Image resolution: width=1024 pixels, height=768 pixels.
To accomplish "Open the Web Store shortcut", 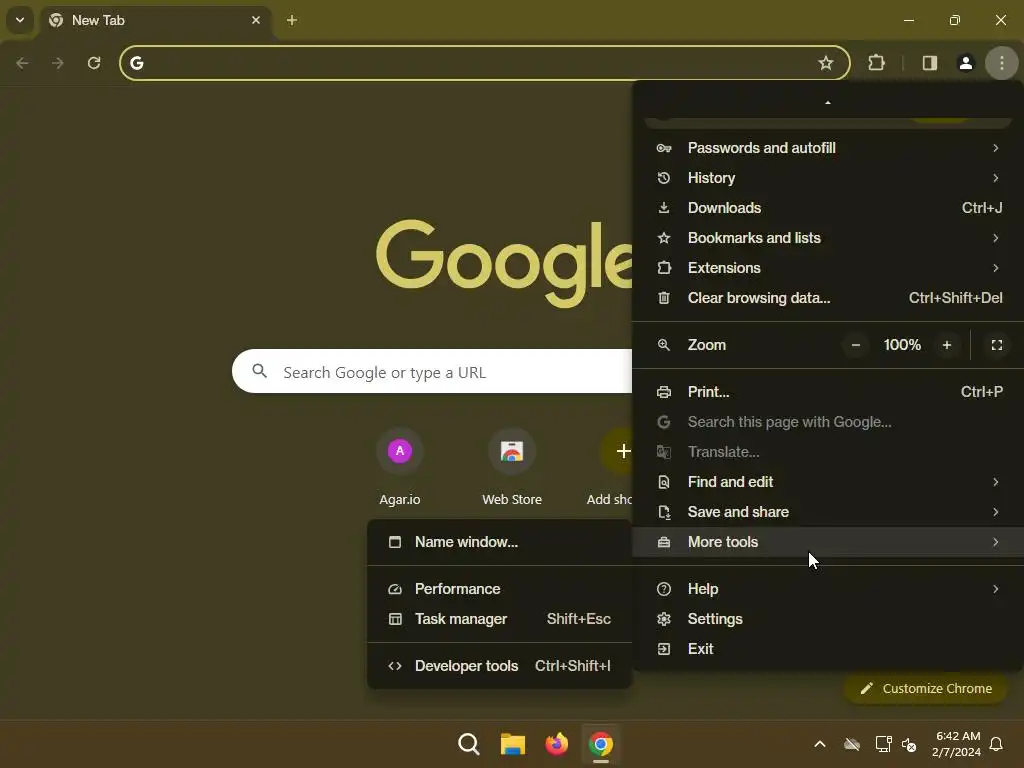I will 512,468.
